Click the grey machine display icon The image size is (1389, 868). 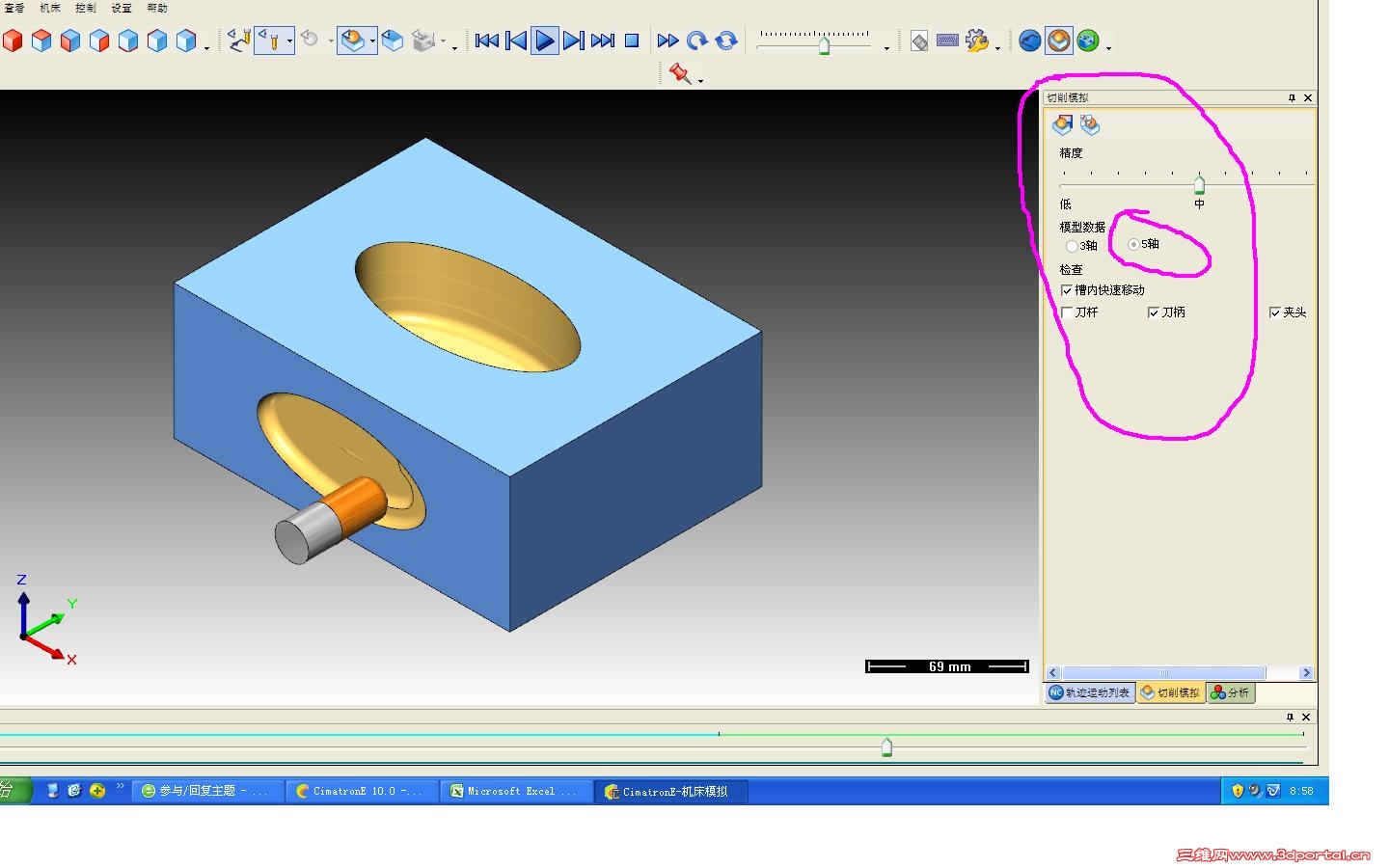click(422, 41)
